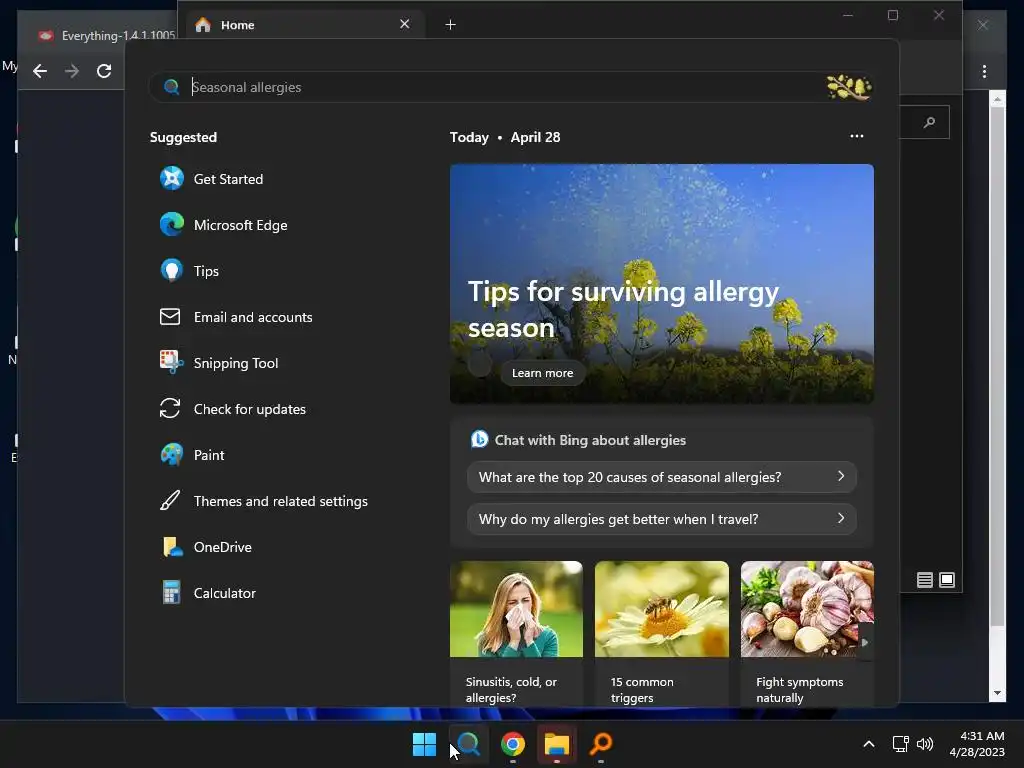Open File Explorer from taskbar
1024x768 pixels.
click(x=557, y=744)
